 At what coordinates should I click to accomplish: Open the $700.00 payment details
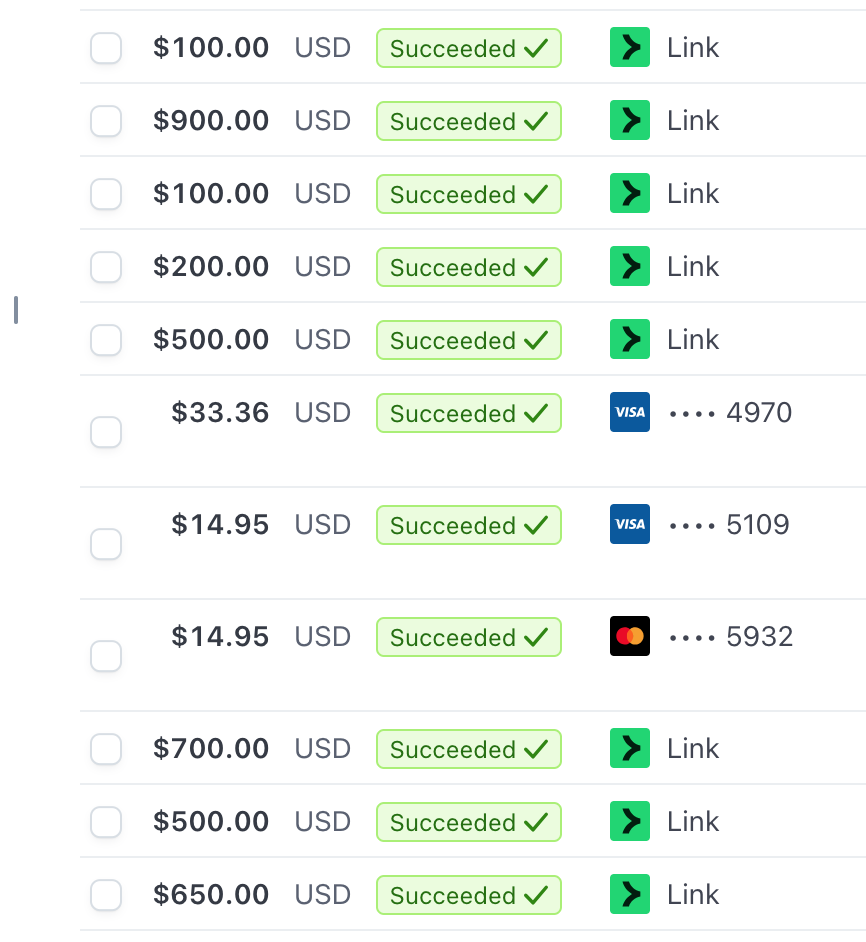tap(211, 749)
